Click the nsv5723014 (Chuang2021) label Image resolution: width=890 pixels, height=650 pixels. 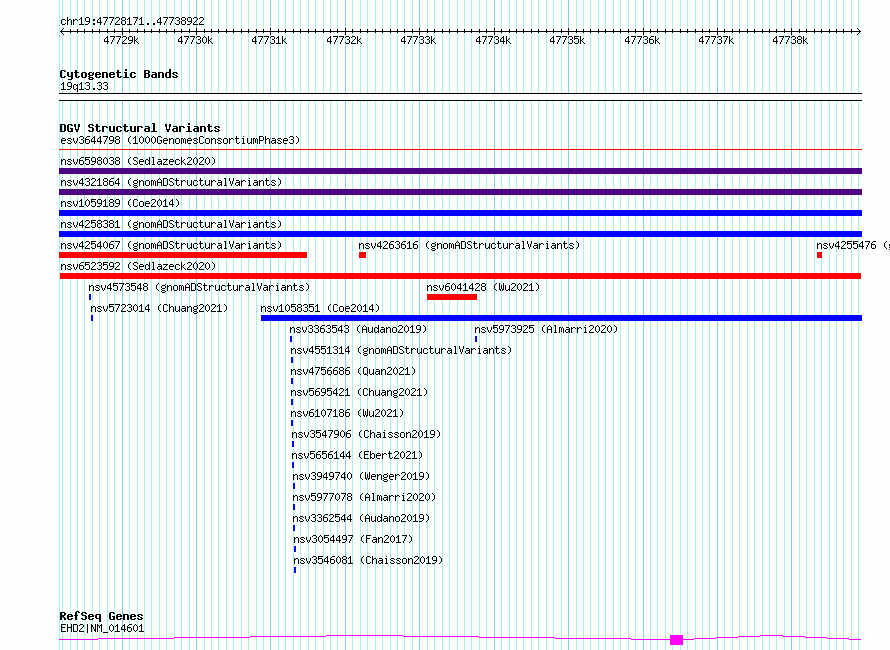(159, 308)
